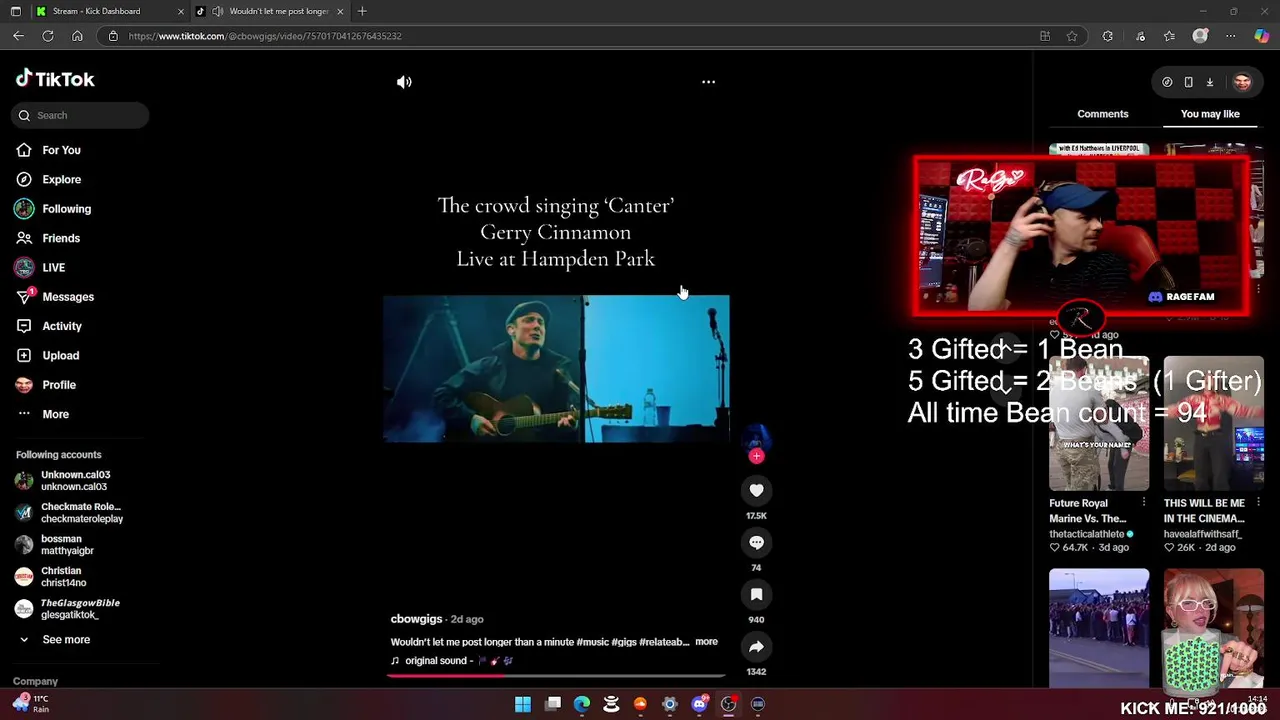Image resolution: width=1280 pixels, height=720 pixels.
Task: Open the profile avatar menu top right
Action: point(1242,82)
